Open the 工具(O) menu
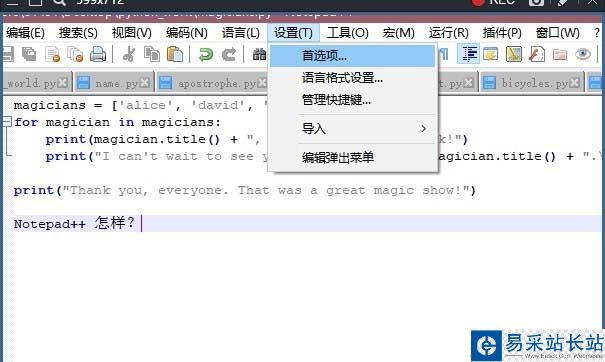605x362 pixels. tap(348, 33)
